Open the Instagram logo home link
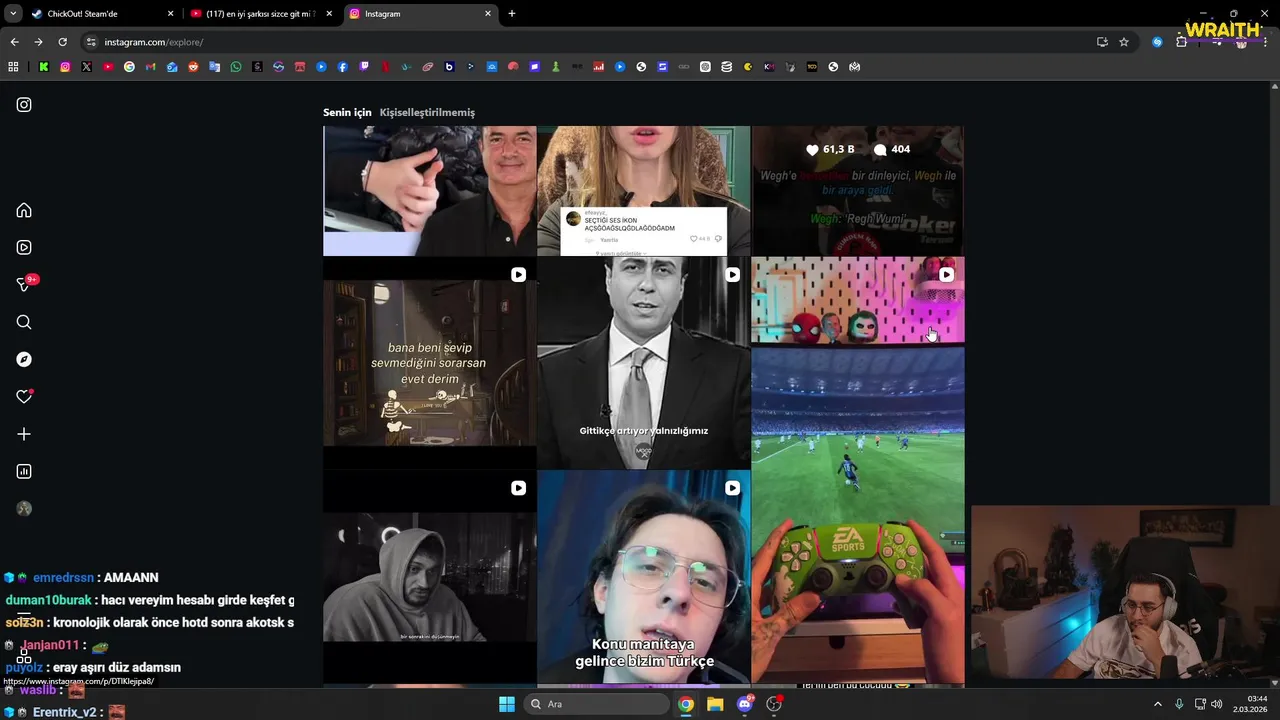The image size is (1280, 720). pyautogui.click(x=24, y=105)
